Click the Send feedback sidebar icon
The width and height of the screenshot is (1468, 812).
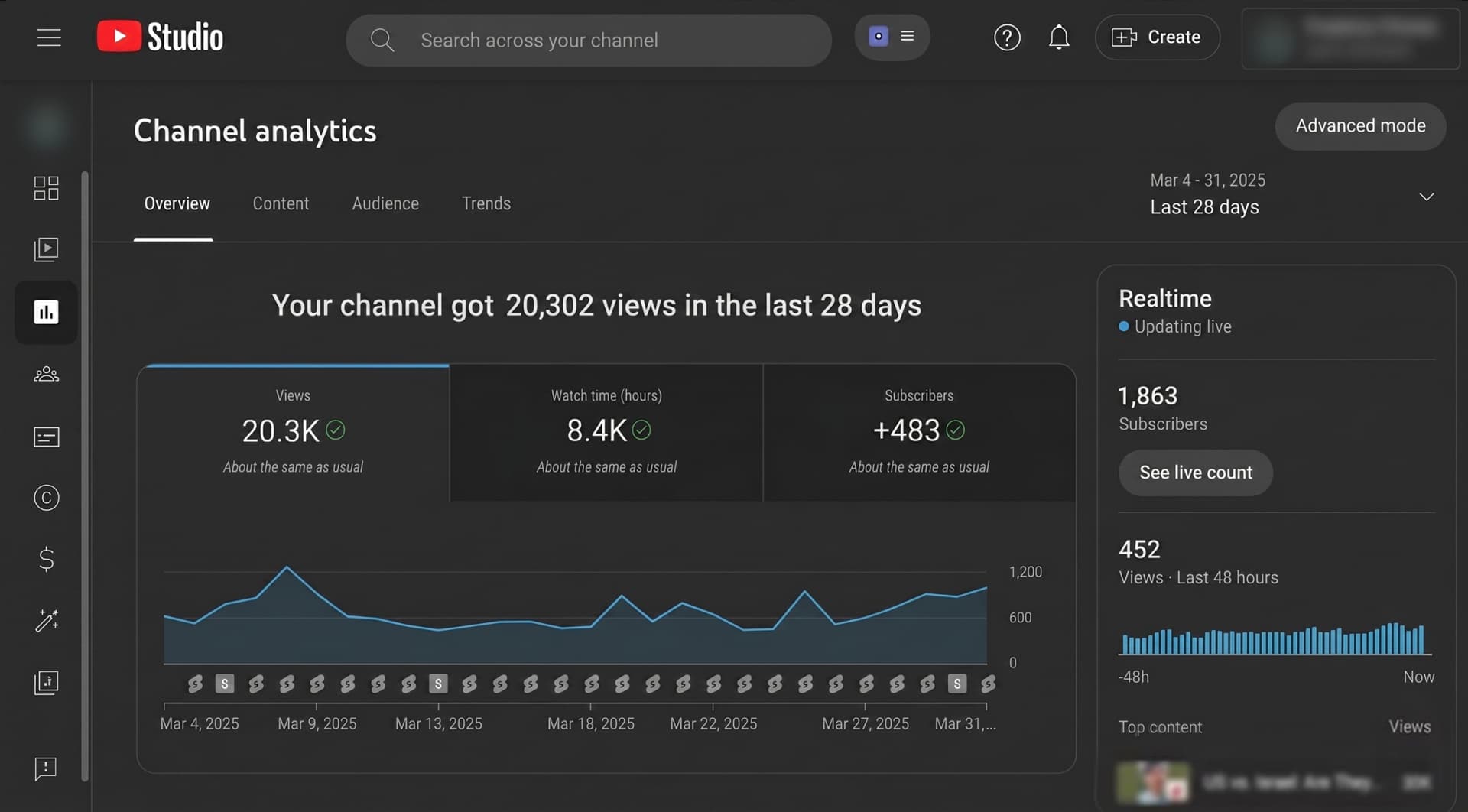pyautogui.click(x=46, y=768)
